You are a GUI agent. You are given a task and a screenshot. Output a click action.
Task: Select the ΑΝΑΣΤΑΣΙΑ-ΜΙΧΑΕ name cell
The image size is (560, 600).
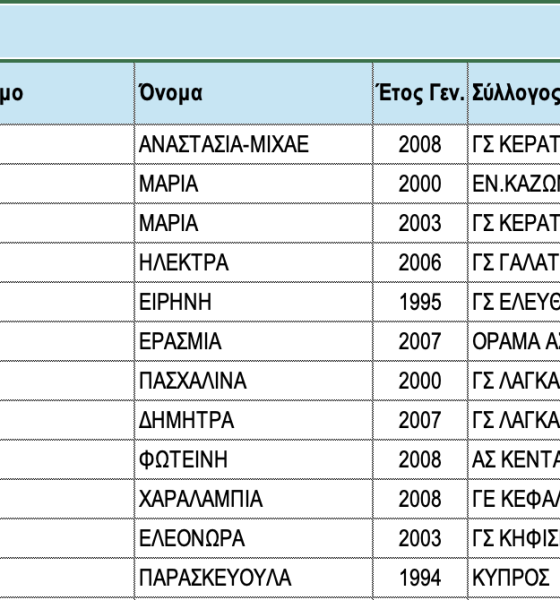[x=253, y=144]
